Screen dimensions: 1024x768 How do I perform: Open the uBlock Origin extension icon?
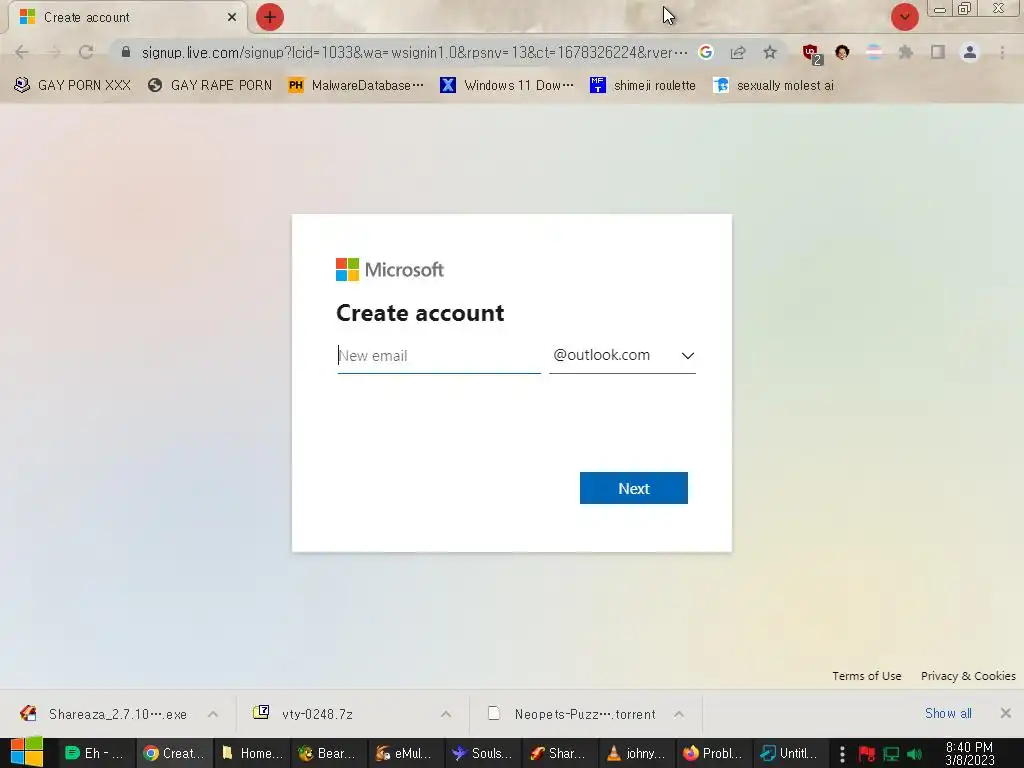coord(811,53)
